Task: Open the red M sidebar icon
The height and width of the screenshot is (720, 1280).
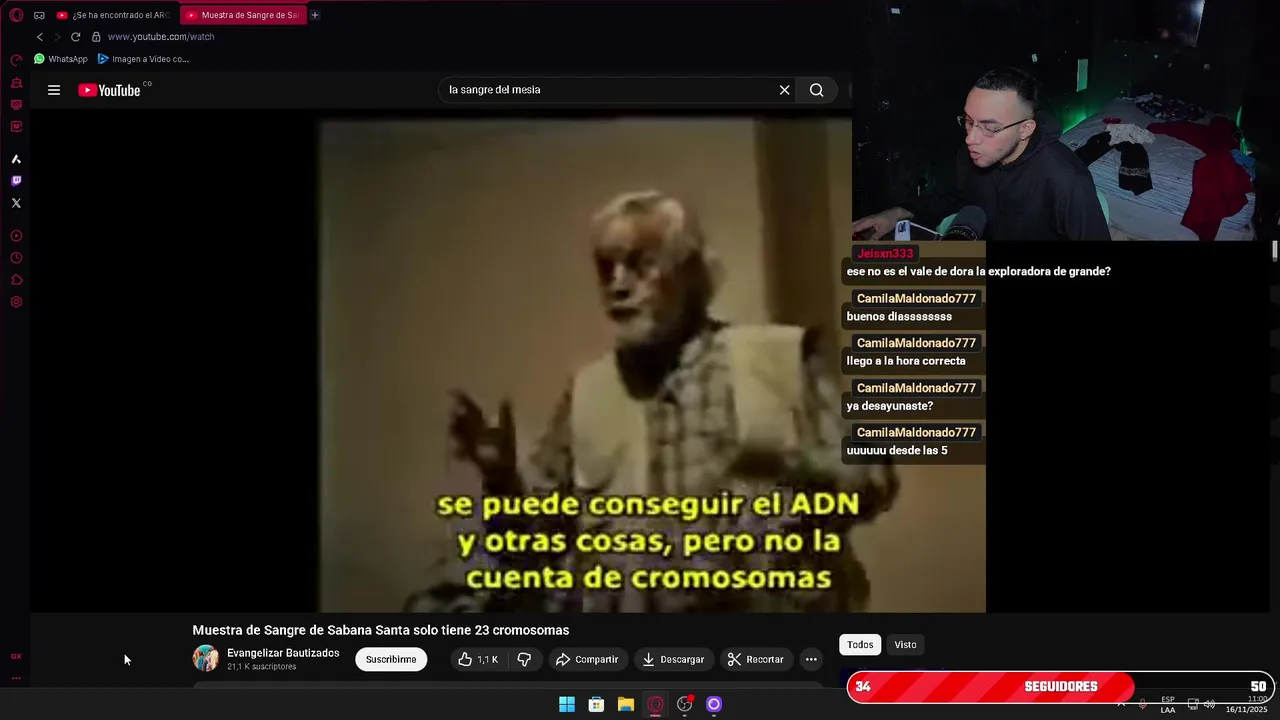Action: 16,127
